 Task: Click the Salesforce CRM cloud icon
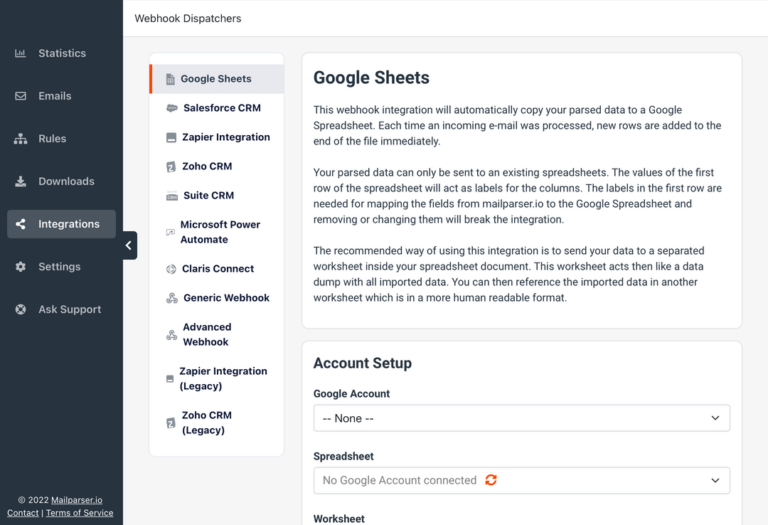172,108
